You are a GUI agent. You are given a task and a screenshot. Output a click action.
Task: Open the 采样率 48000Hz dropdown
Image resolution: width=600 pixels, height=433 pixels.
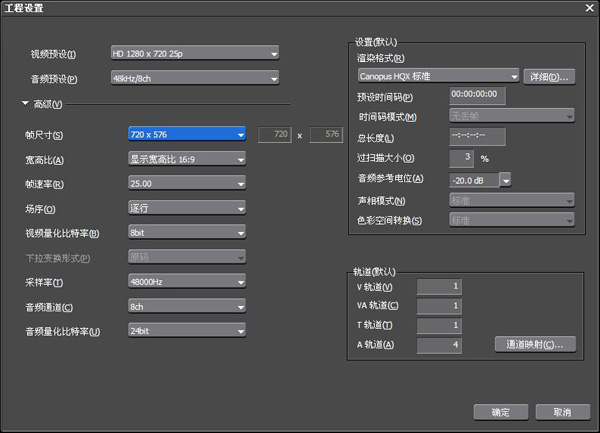pyautogui.click(x=187, y=282)
